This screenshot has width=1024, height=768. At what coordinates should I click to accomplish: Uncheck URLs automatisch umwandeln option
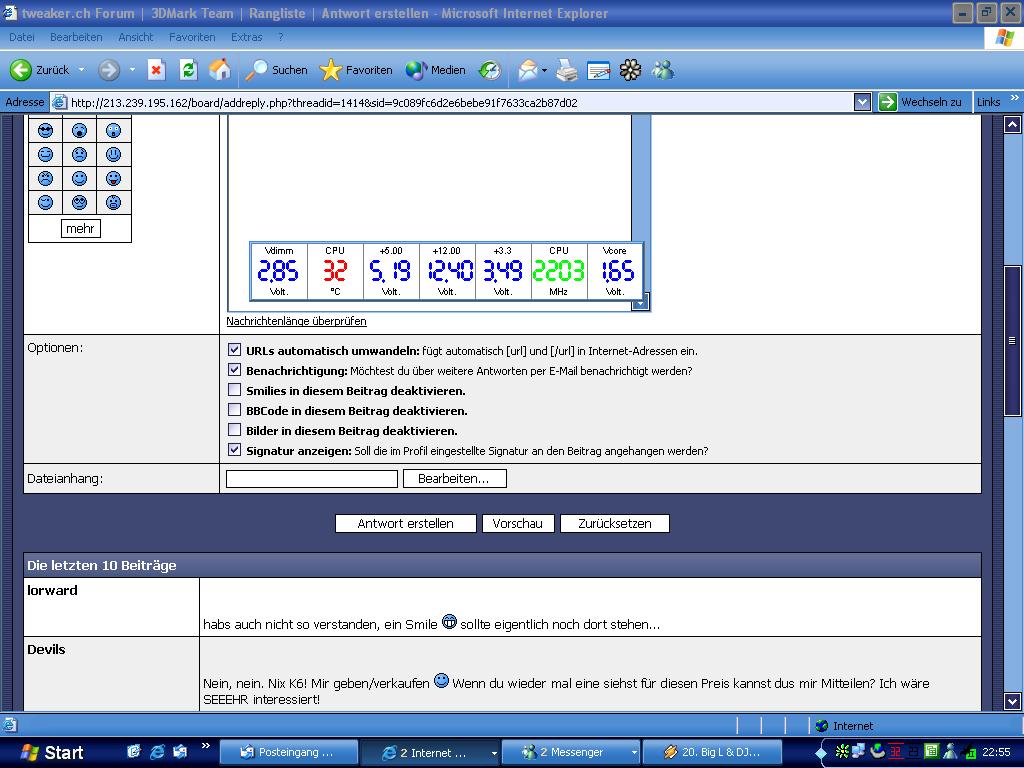(x=235, y=350)
